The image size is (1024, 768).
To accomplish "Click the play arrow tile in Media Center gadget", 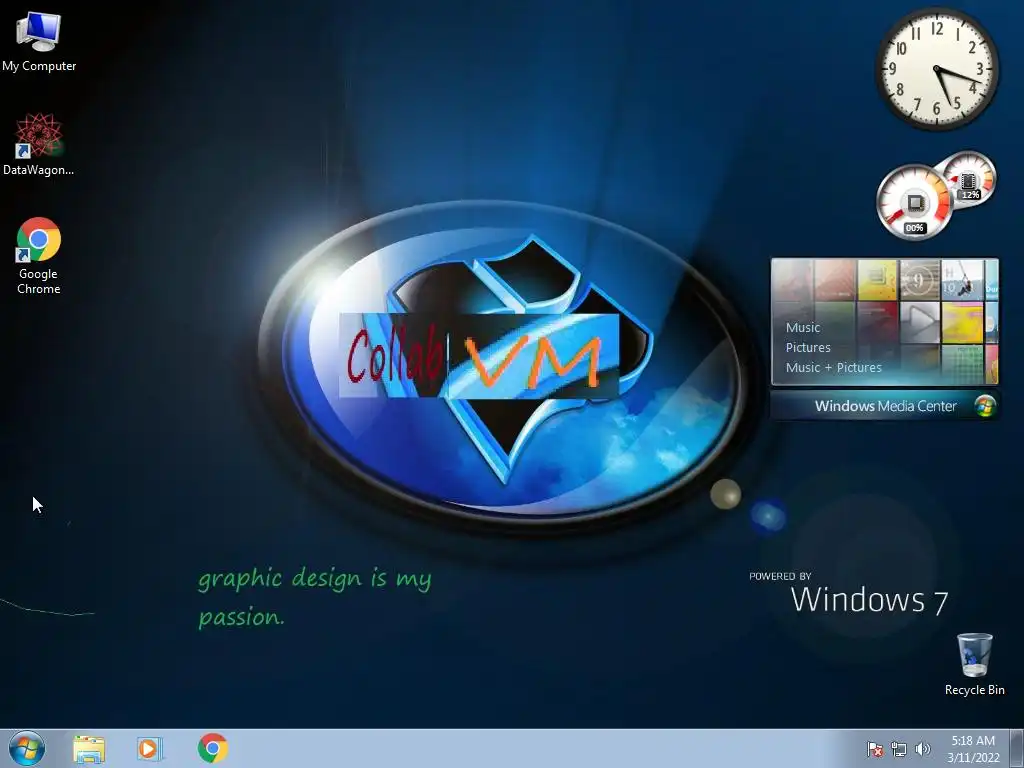I will [920, 321].
